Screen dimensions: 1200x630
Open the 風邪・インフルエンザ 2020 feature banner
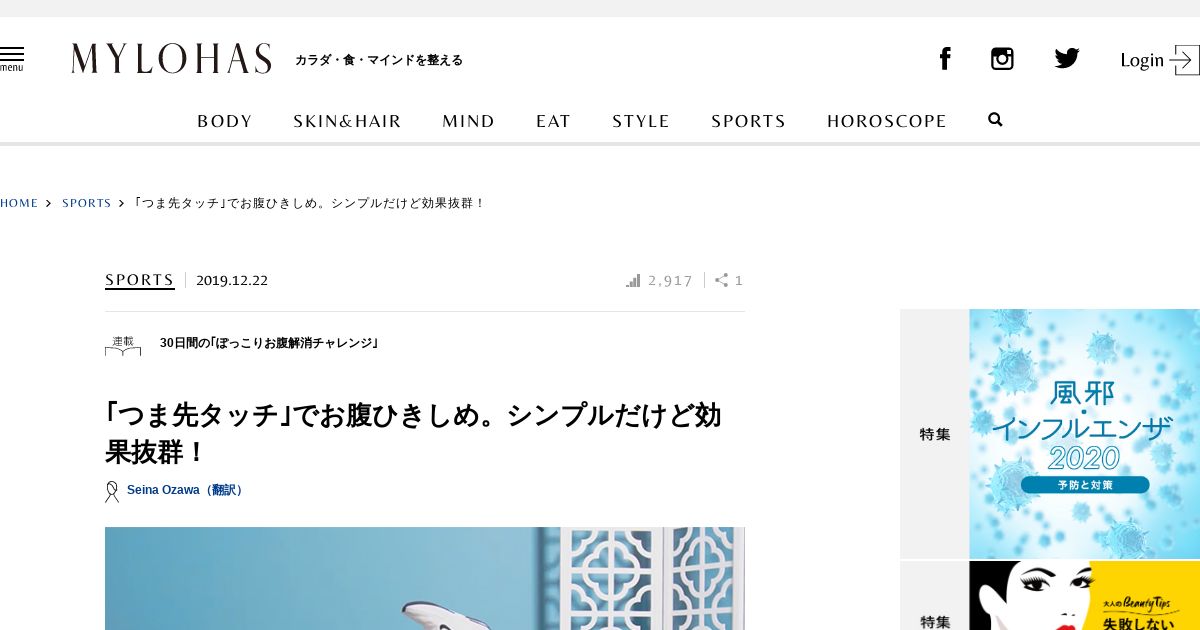(x=1084, y=434)
